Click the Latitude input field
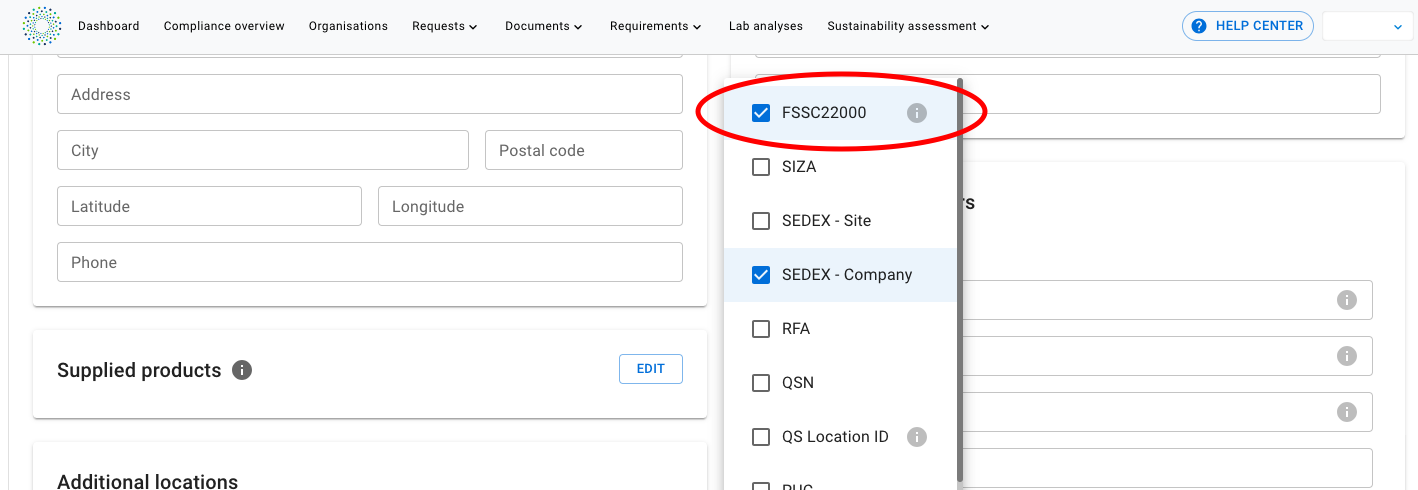1418x490 pixels. coord(209,206)
